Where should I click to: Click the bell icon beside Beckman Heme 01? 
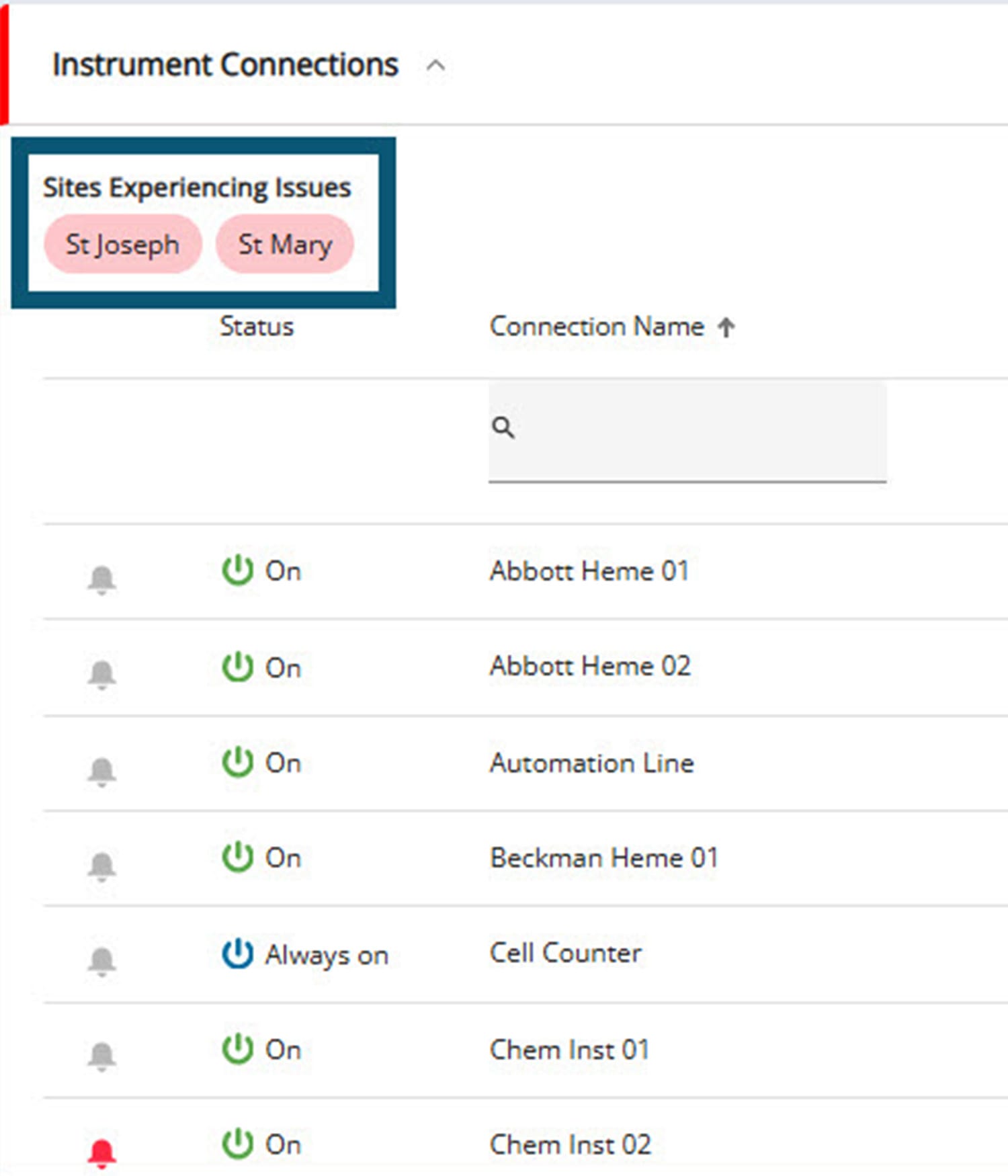point(101,866)
